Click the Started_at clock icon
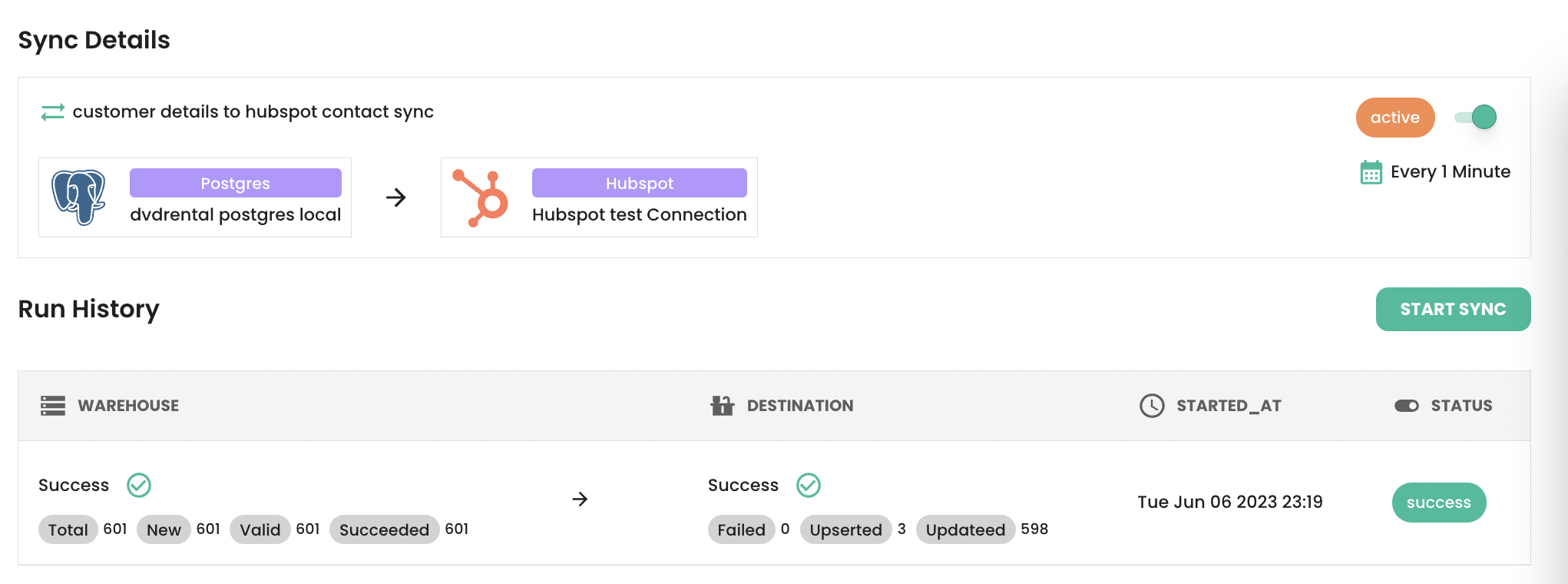 [1152, 406]
